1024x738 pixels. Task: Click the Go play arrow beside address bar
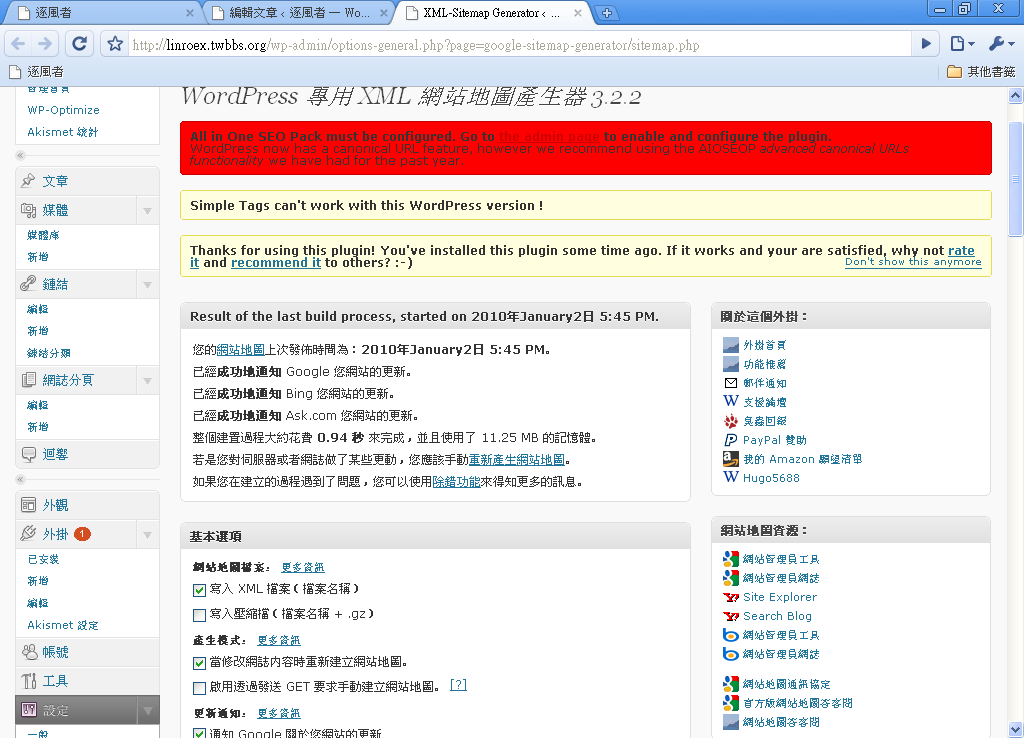click(926, 44)
